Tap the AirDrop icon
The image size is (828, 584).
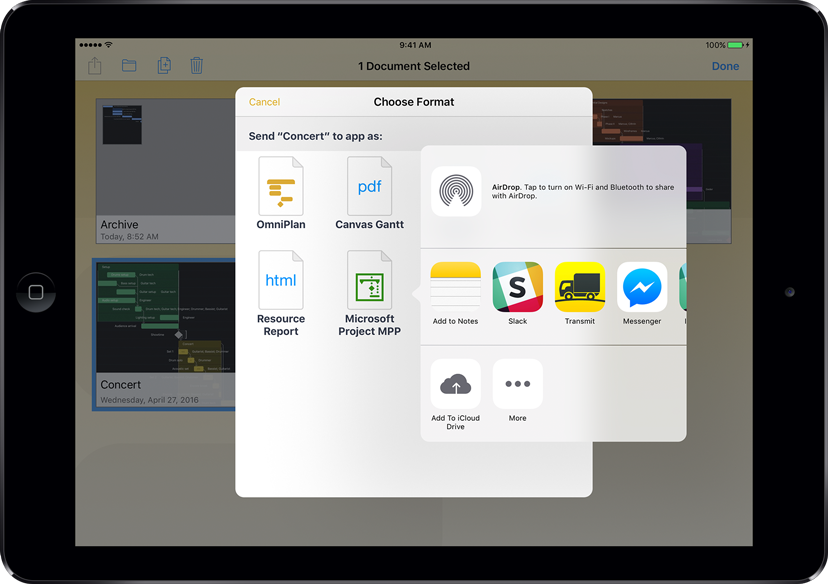click(x=456, y=191)
